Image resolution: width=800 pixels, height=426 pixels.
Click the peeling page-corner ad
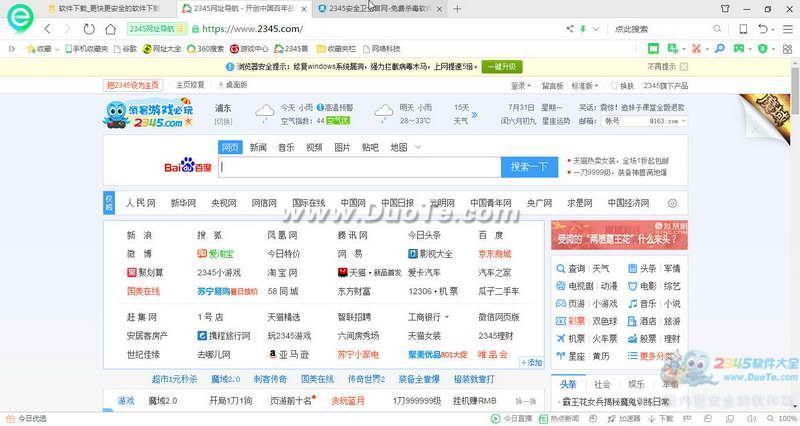[x=765, y=118]
